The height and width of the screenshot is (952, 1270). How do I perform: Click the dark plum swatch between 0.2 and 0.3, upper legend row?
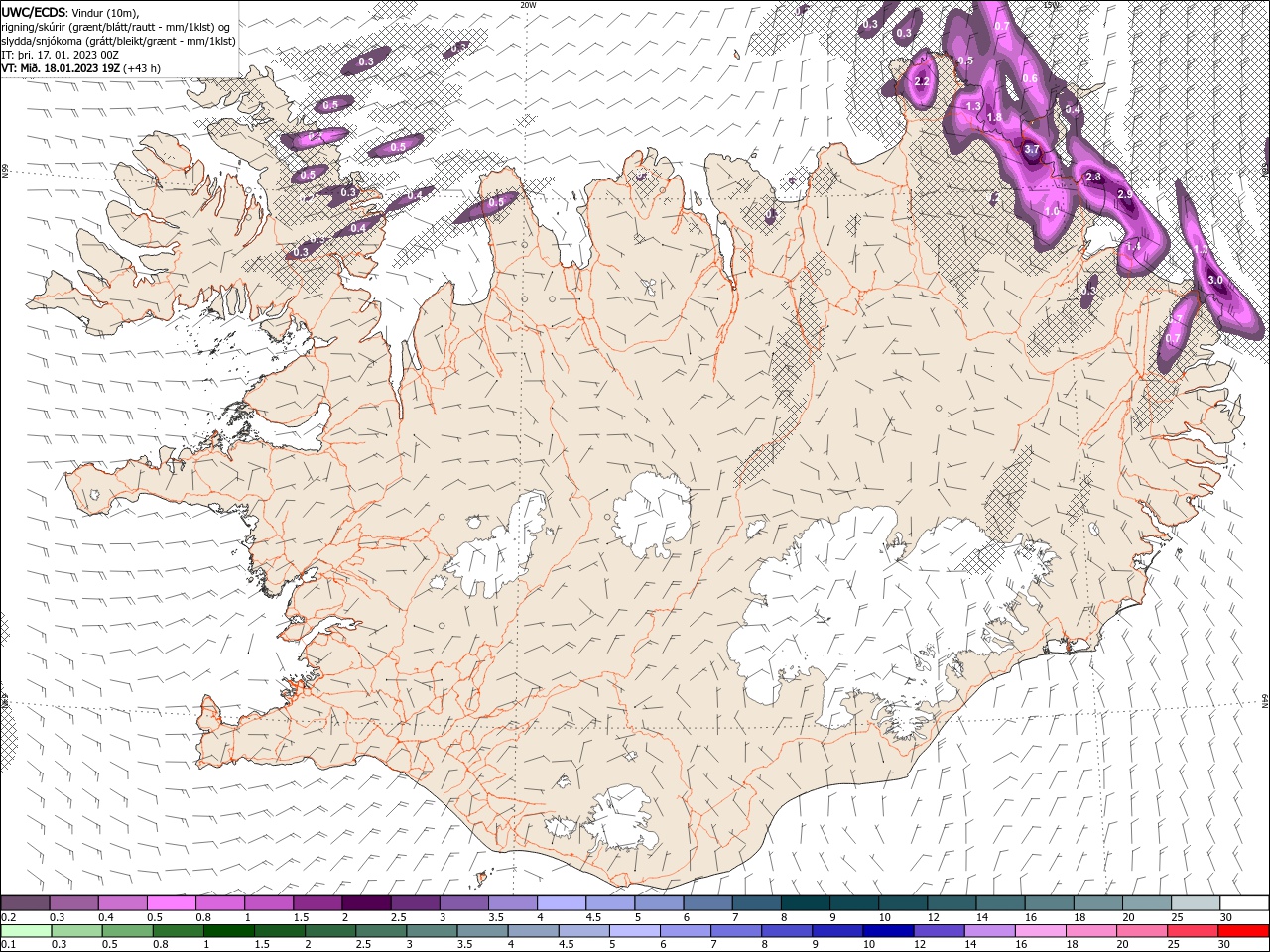(25, 902)
